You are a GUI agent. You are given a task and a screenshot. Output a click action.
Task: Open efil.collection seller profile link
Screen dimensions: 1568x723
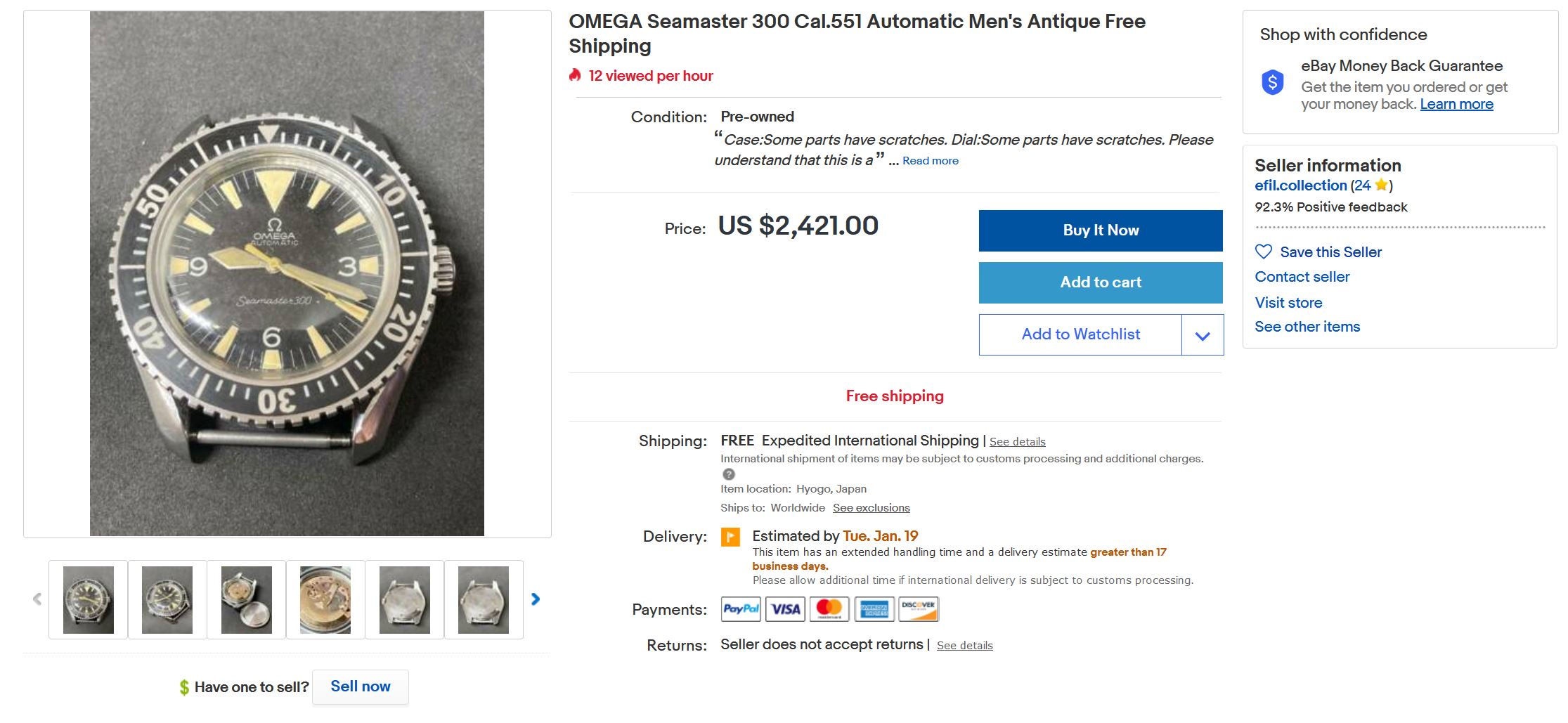[x=1300, y=185]
